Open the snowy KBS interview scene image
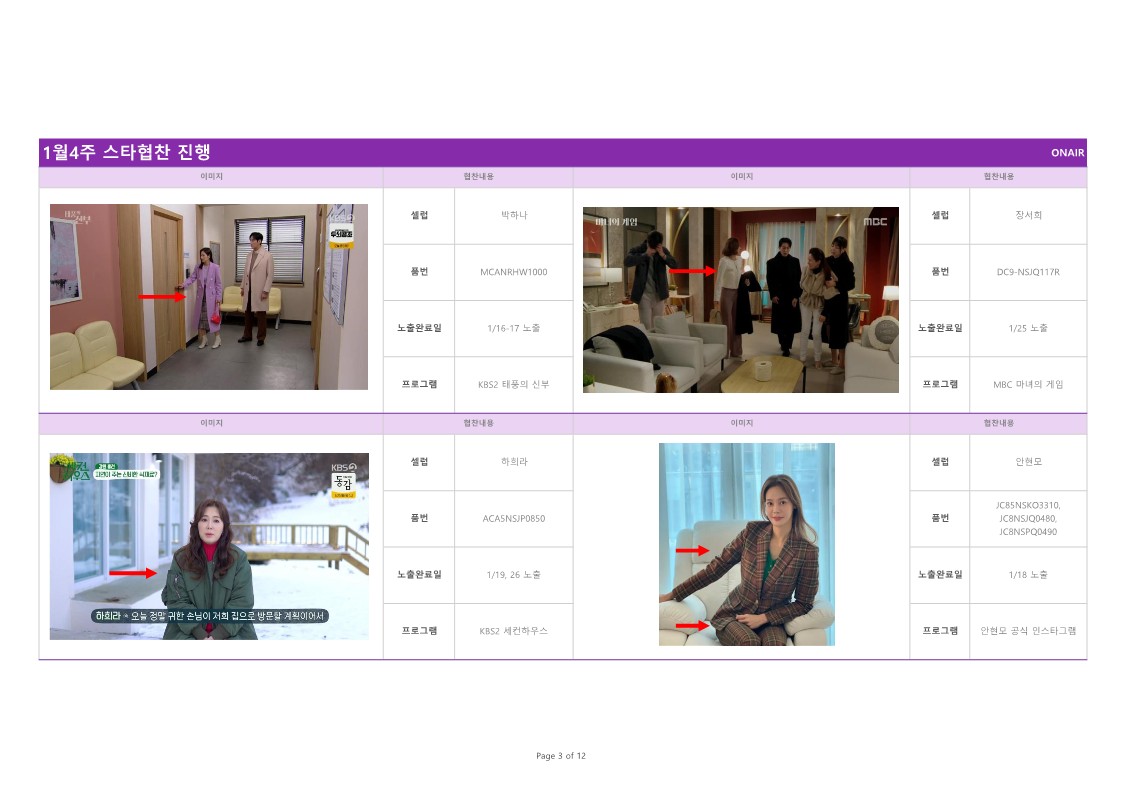The width and height of the screenshot is (1123, 794). tap(209, 546)
